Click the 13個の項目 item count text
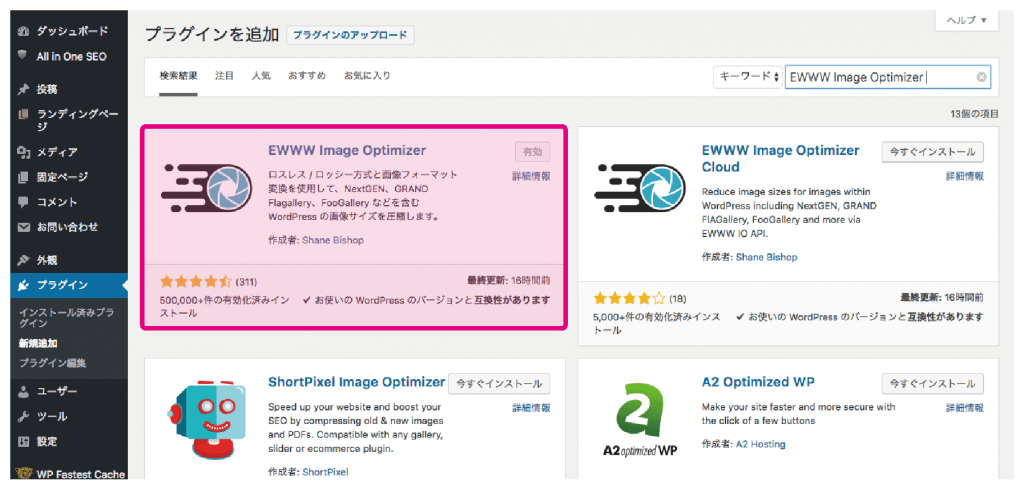1024x489 pixels. [974, 114]
